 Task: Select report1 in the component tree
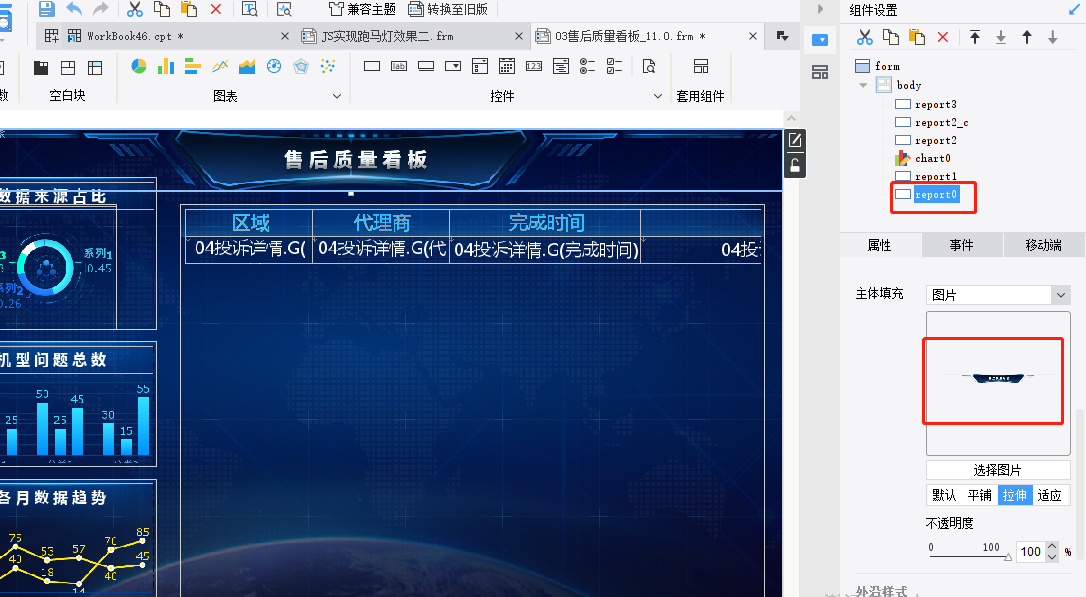tap(935, 177)
